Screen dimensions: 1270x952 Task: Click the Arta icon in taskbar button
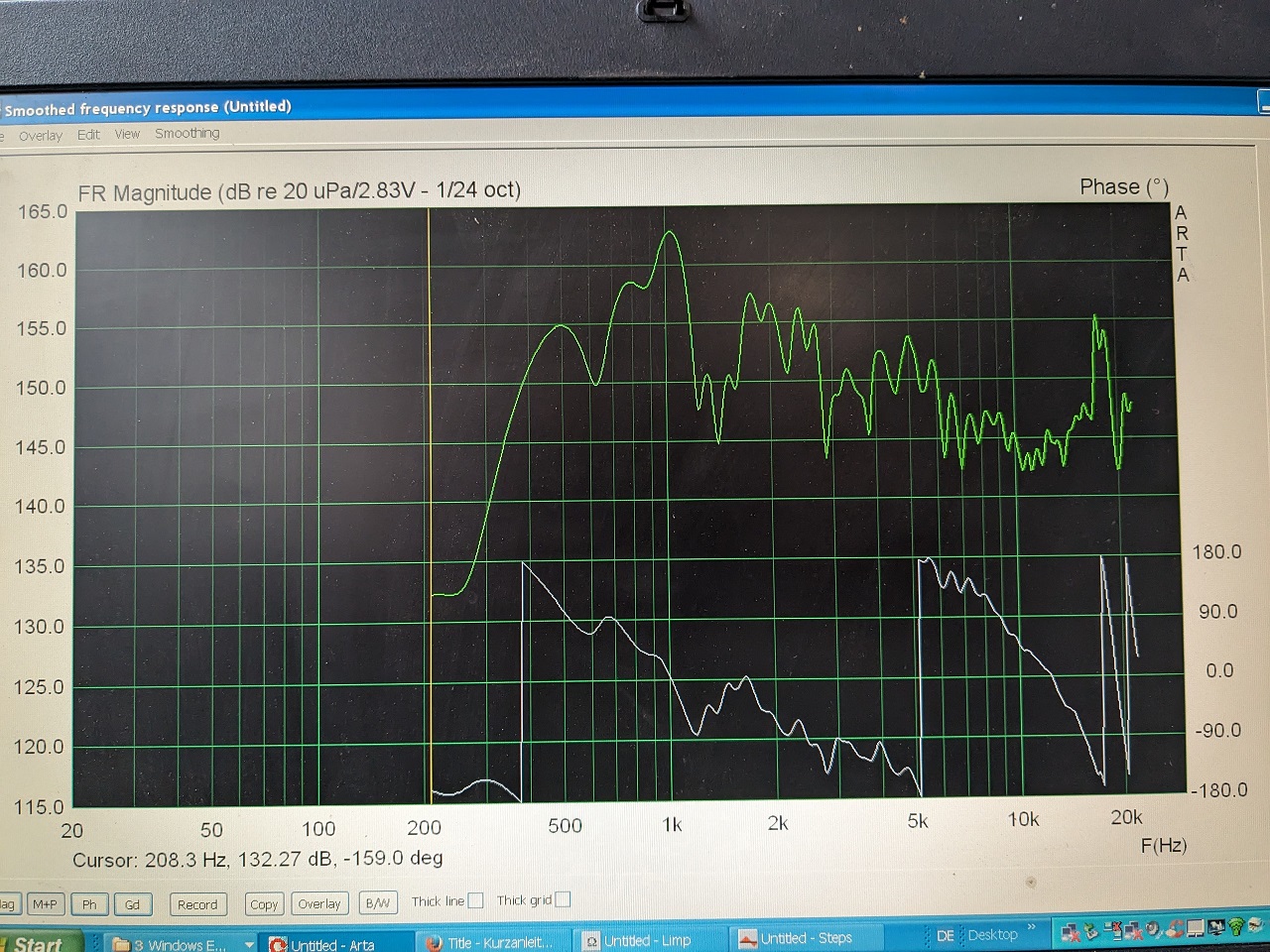pos(278,945)
